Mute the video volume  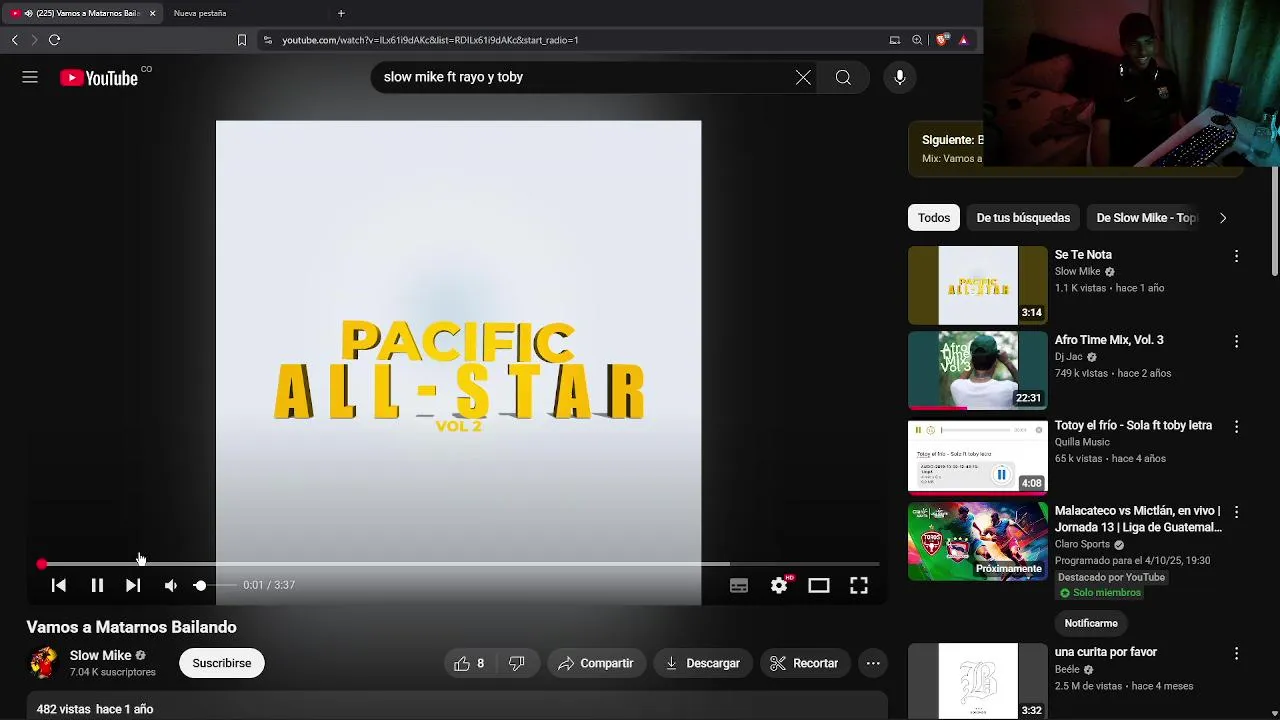pyautogui.click(x=171, y=585)
